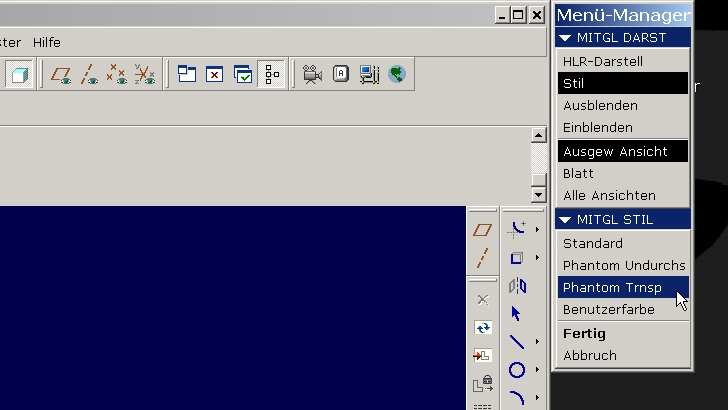Open flyout arrow beside the arc tool
The image size is (728, 410).
(537, 398)
